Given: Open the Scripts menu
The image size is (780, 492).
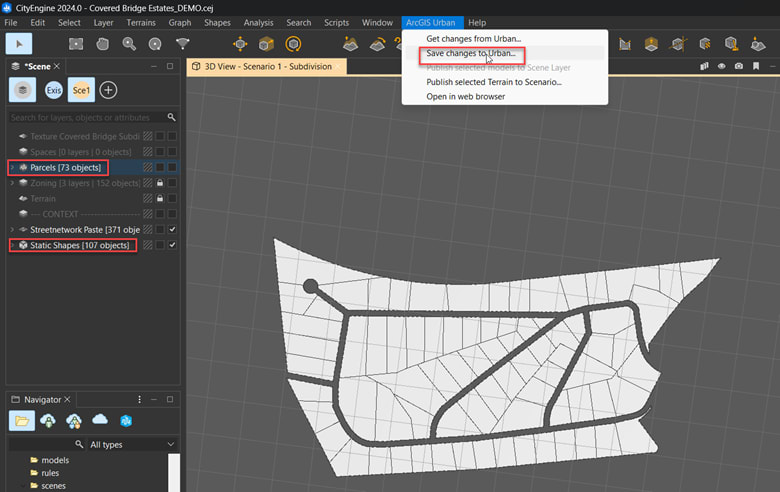Looking at the screenshot, I should pyautogui.click(x=336, y=23).
